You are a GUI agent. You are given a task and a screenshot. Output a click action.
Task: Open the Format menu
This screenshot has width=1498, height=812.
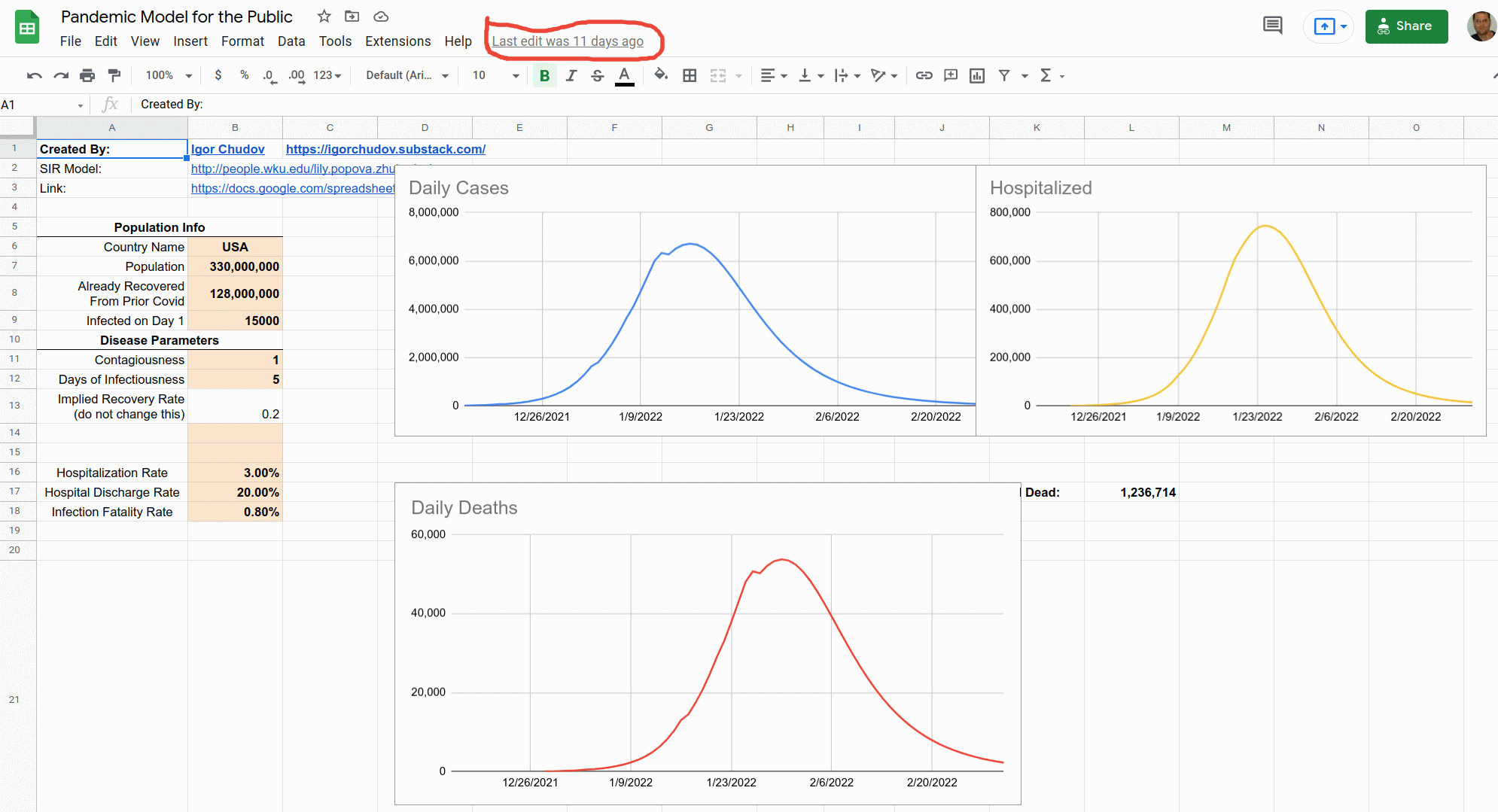[x=242, y=41]
